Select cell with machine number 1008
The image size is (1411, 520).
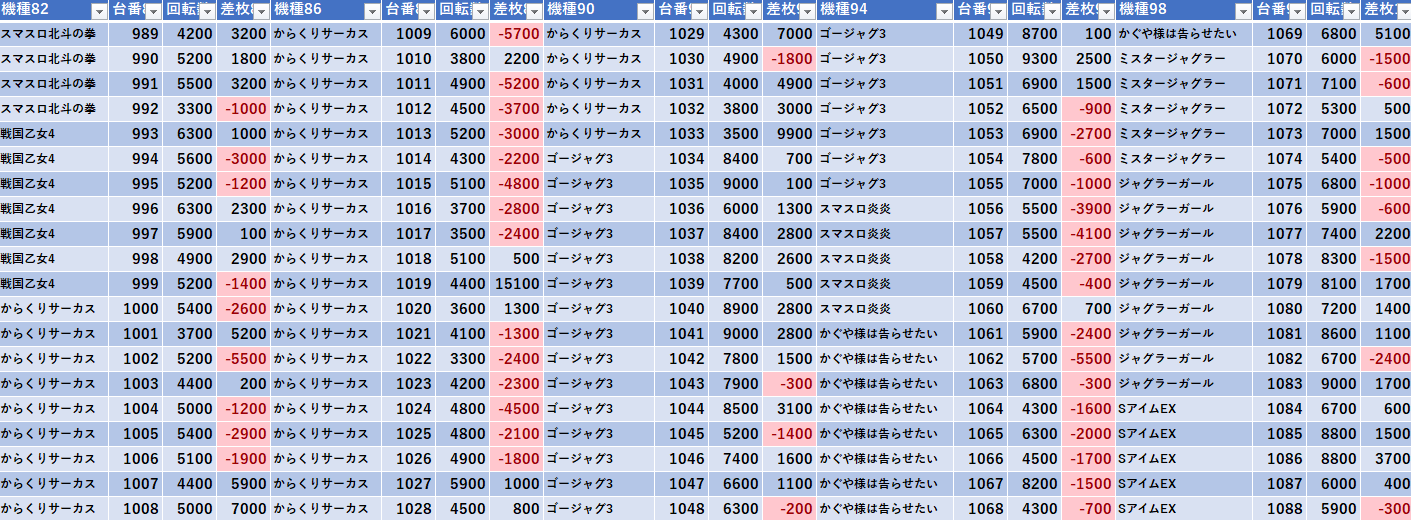(136, 509)
